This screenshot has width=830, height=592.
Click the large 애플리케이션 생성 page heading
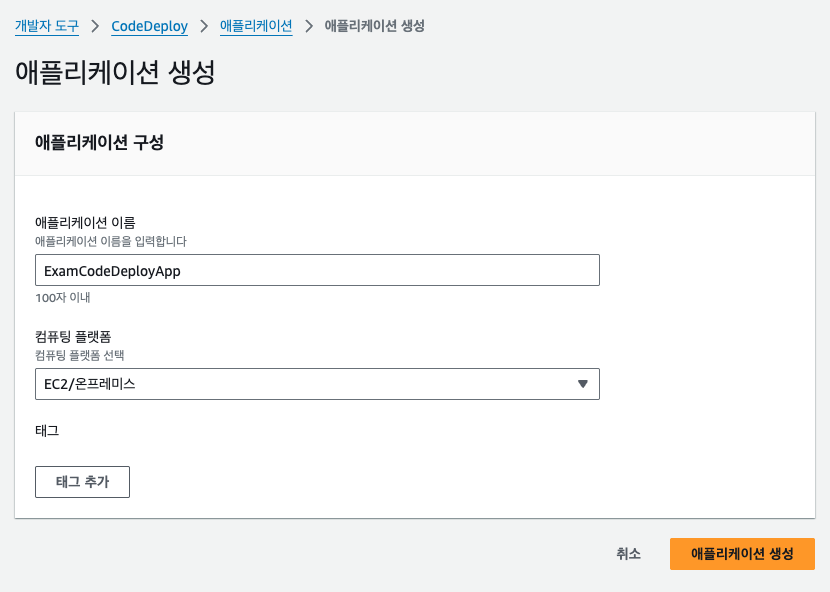(x=115, y=73)
